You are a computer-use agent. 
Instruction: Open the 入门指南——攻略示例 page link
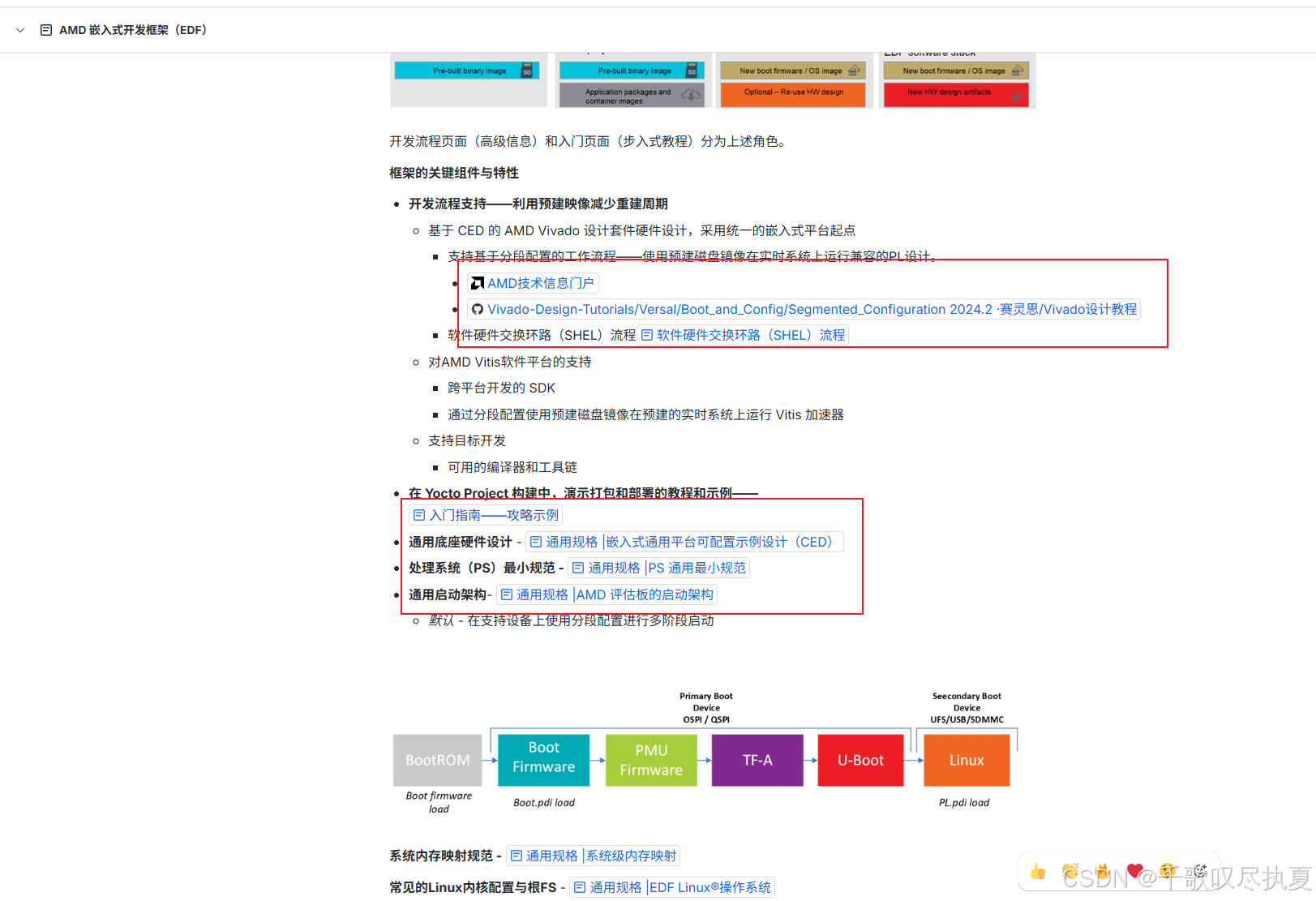coord(486,515)
